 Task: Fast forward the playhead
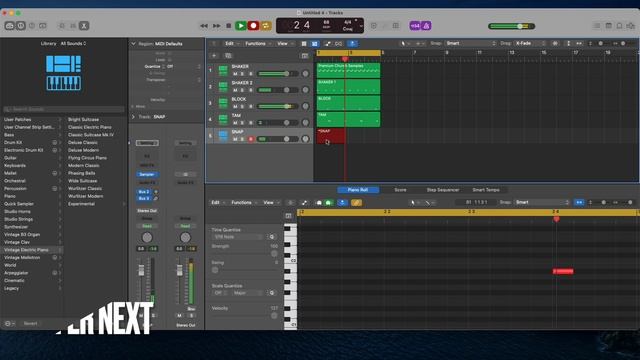tap(216, 26)
